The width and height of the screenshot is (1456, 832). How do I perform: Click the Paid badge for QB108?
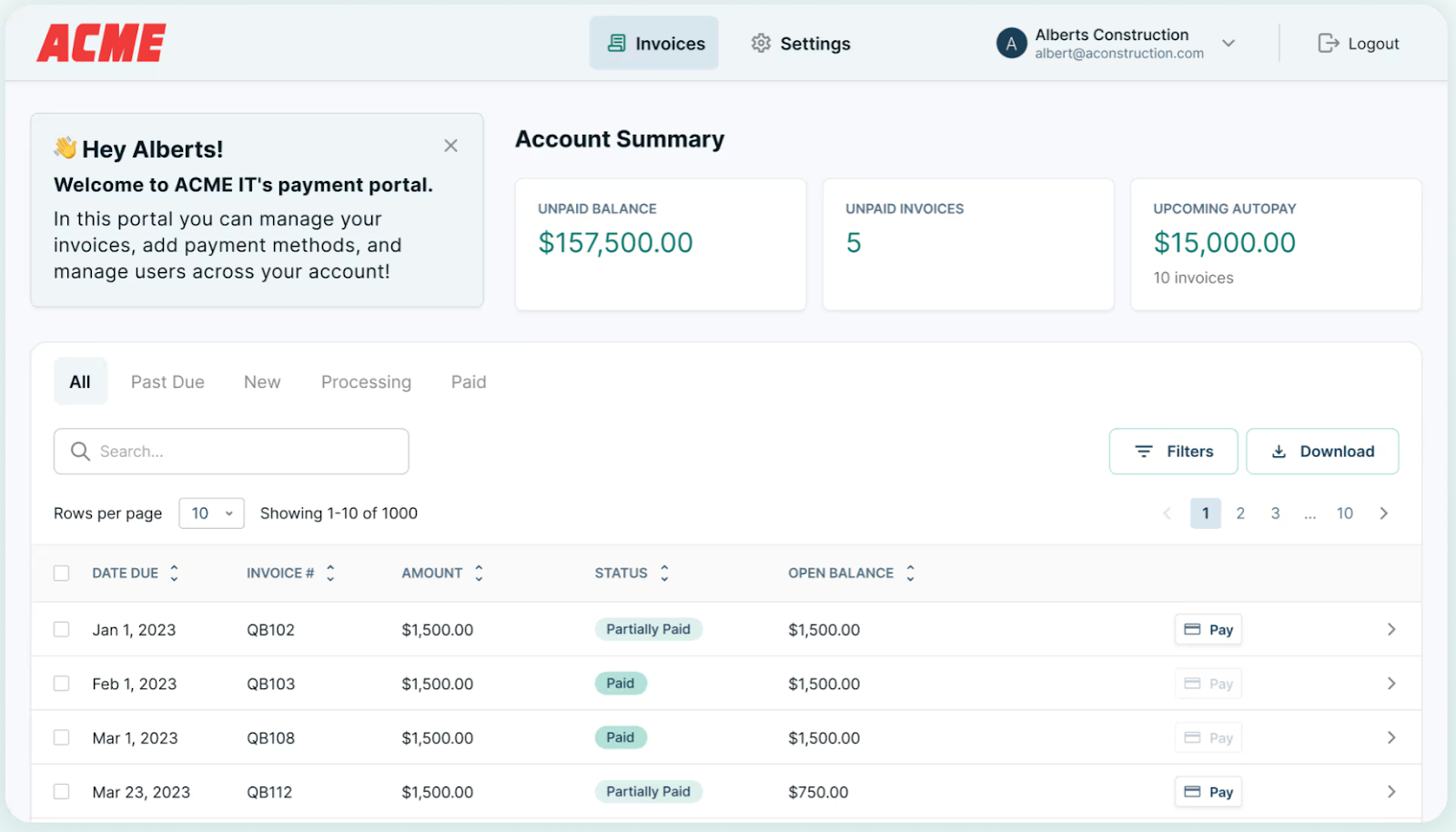click(x=621, y=737)
